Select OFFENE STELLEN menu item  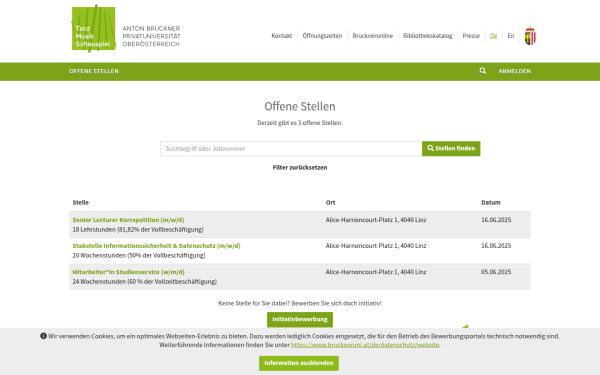pos(94,71)
